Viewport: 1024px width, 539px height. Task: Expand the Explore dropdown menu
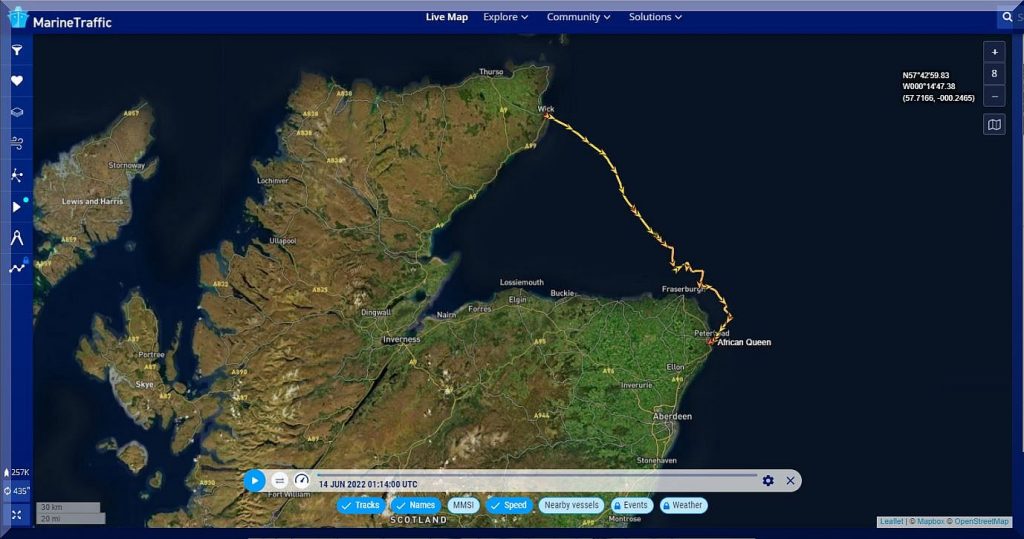coord(505,17)
